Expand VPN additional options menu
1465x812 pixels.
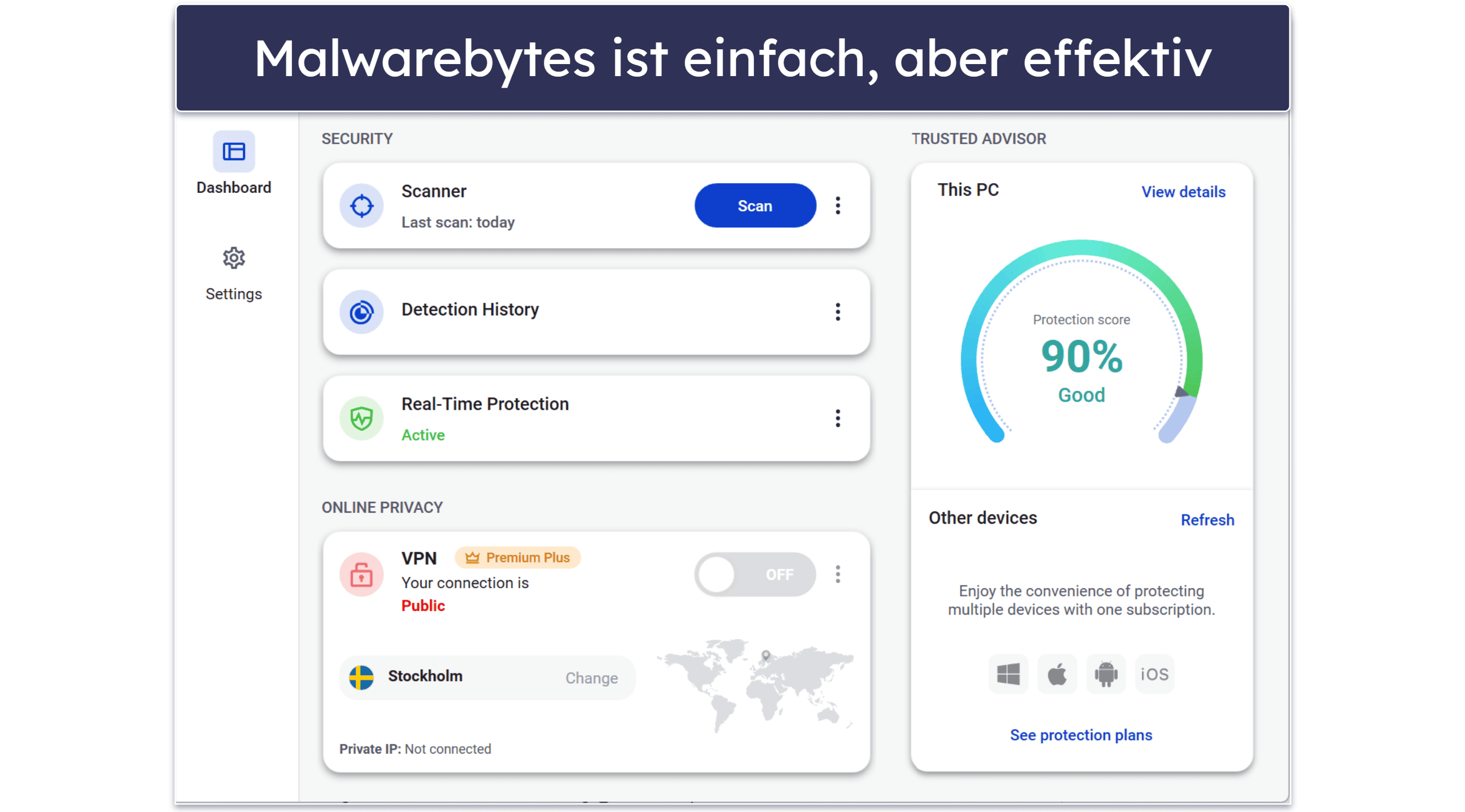coord(838,574)
